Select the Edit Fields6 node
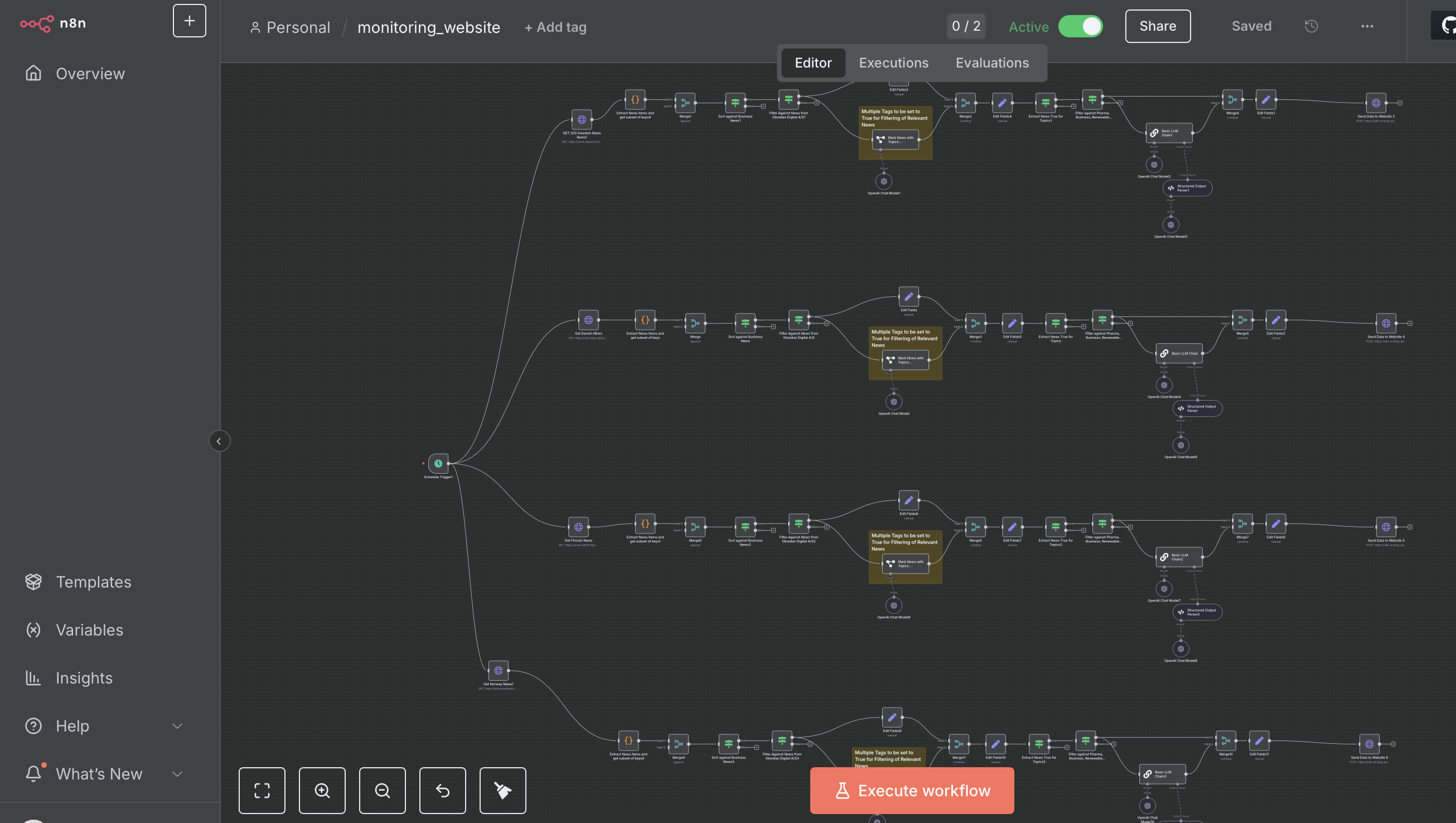Viewport: 1456px width, 823px height. pyautogui.click(x=908, y=500)
